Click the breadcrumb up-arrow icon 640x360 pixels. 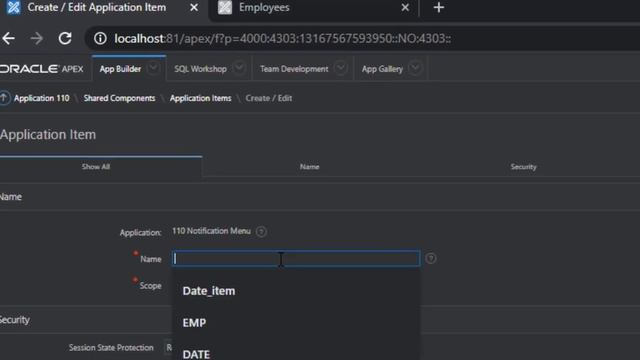(x=4, y=98)
